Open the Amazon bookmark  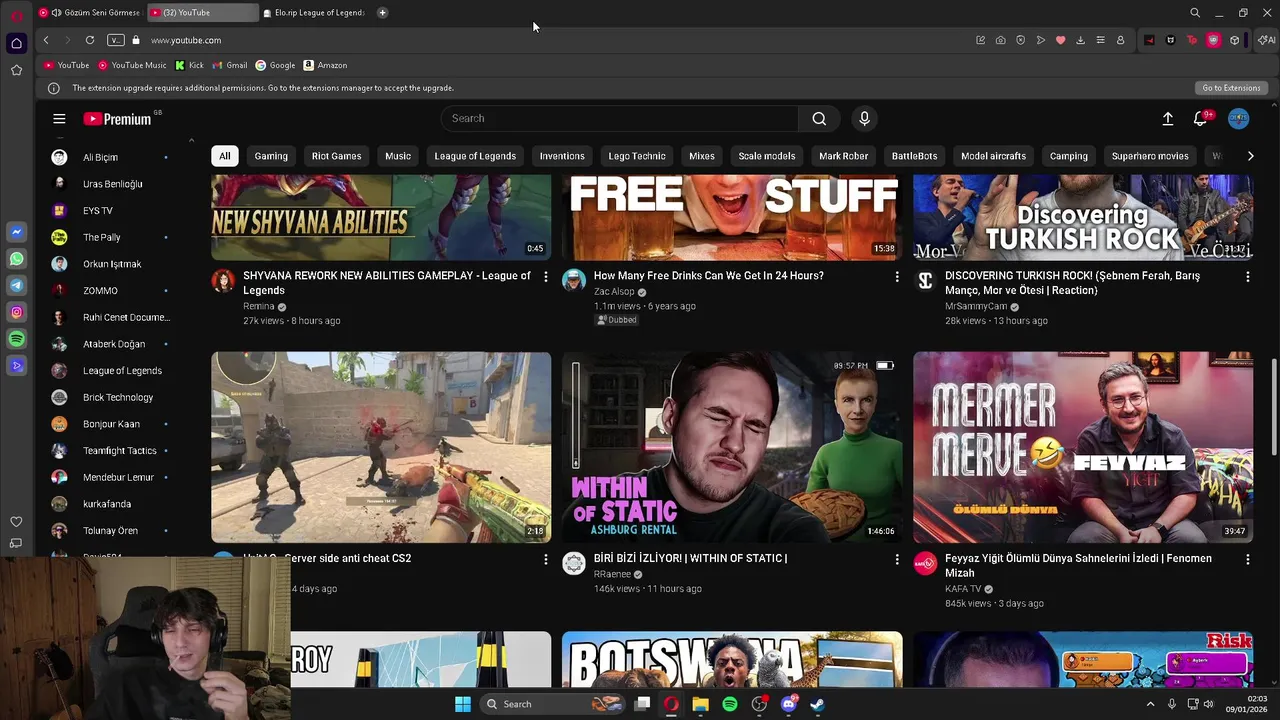point(325,65)
